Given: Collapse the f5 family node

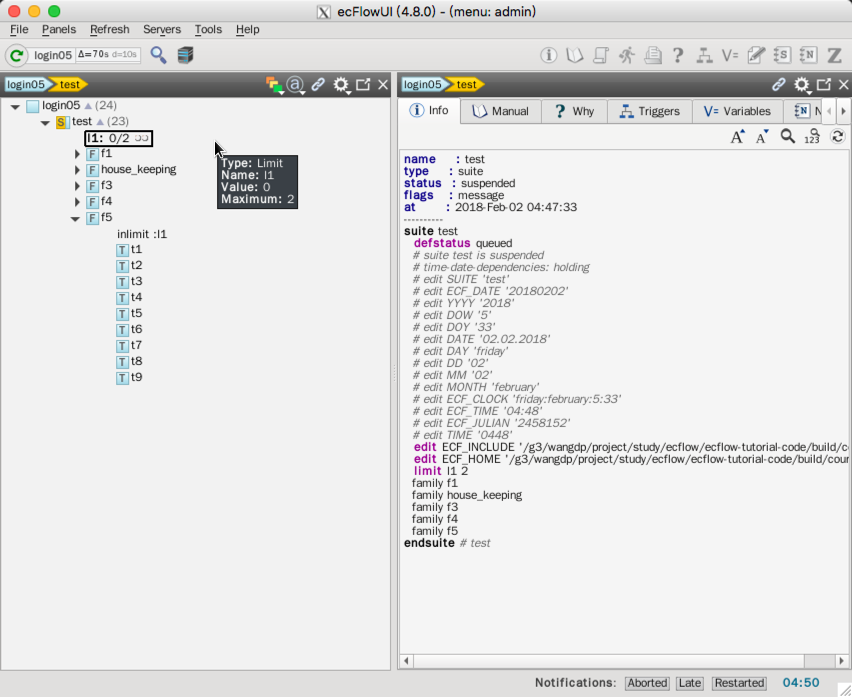Looking at the screenshot, I should point(76,219).
